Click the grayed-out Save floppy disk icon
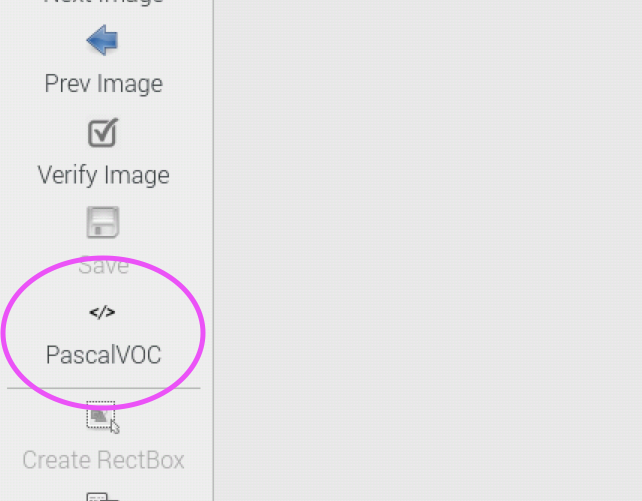This screenshot has height=501, width=642. coord(103,222)
